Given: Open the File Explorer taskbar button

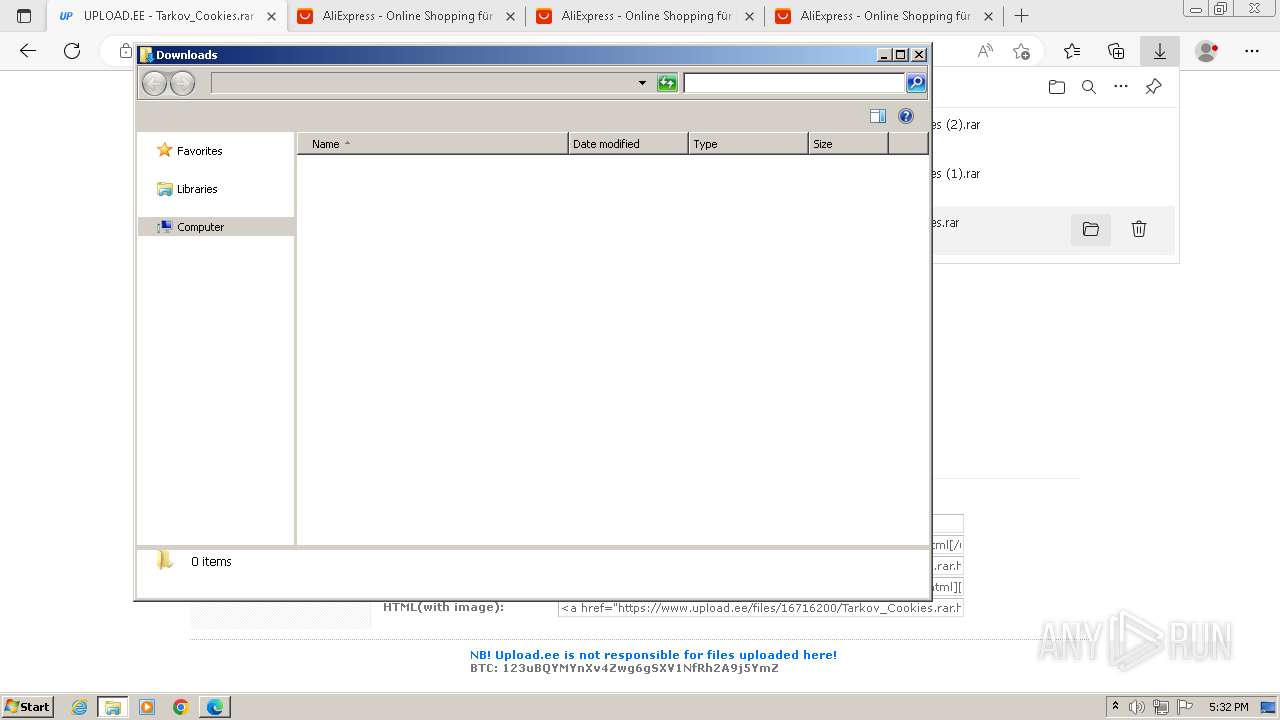Looking at the screenshot, I should pyautogui.click(x=113, y=707).
